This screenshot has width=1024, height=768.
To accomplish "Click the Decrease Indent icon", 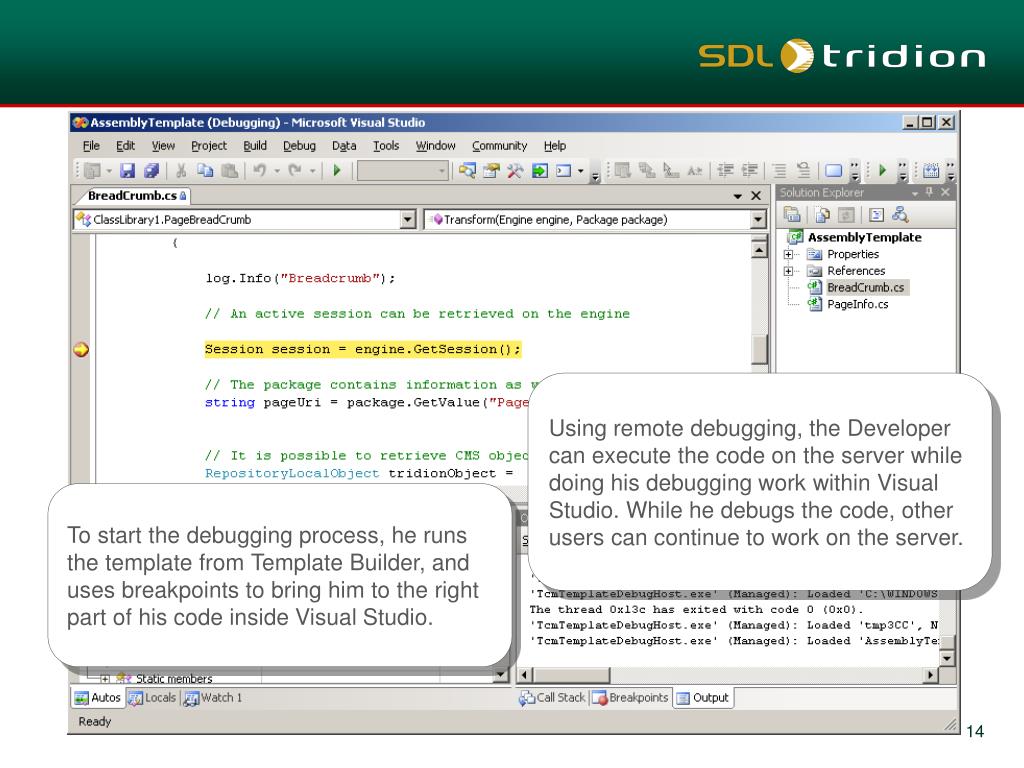I will (725, 171).
